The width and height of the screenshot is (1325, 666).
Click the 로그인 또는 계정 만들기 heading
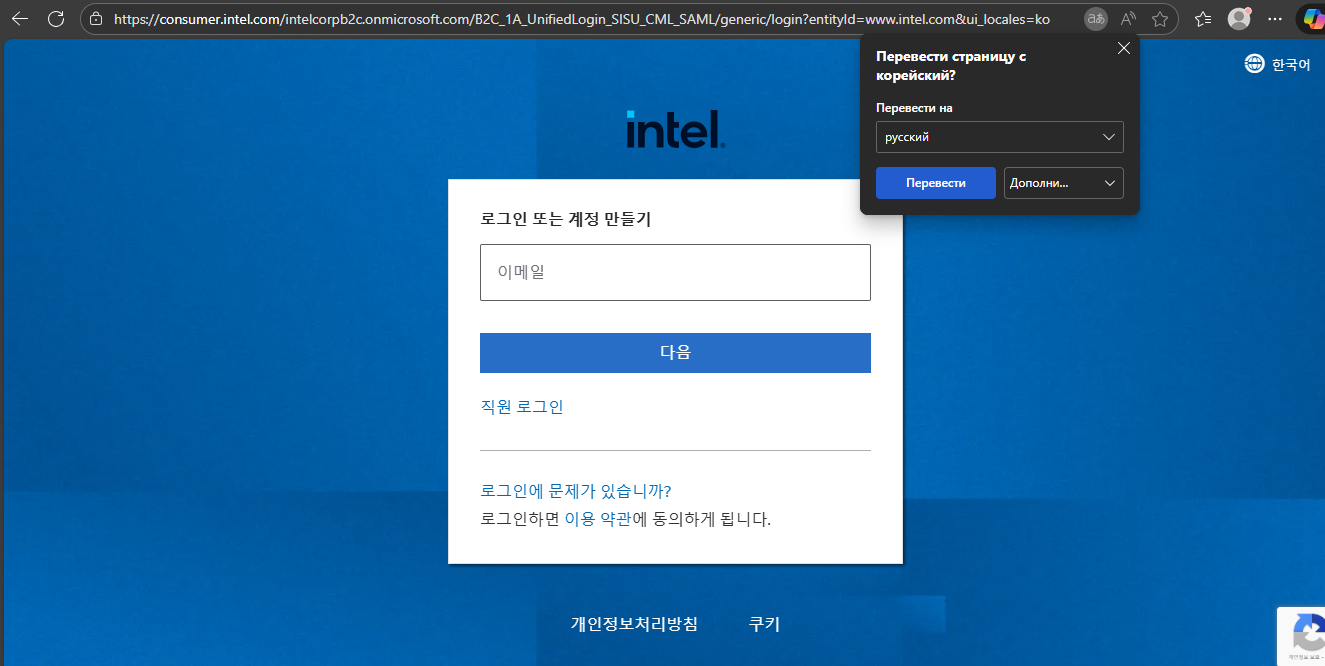pyautogui.click(x=566, y=219)
